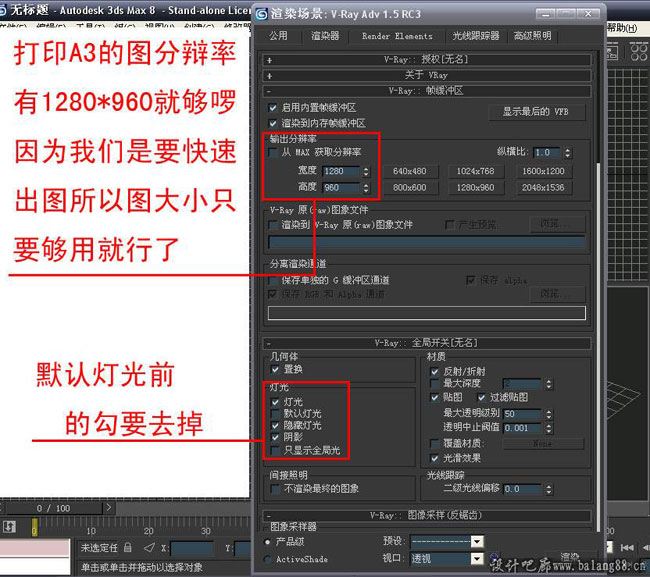Click the 显示最后的 VFB button
The image size is (650, 577).
(x=536, y=112)
